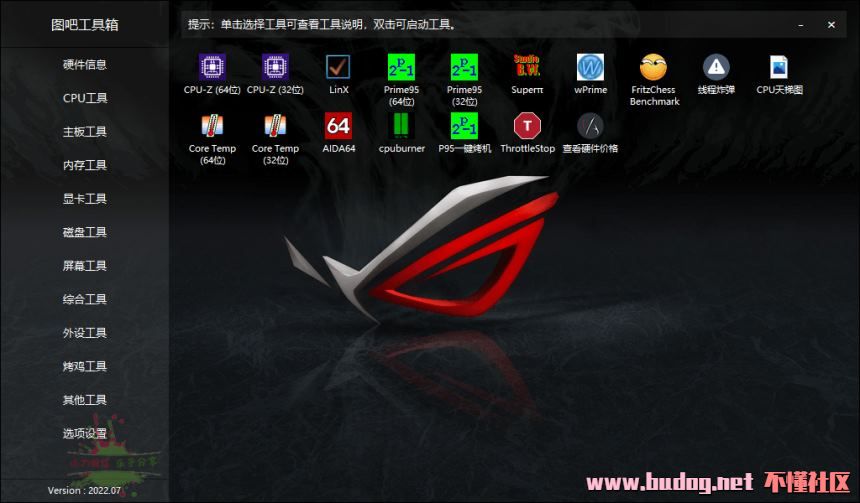Click the 图吧工具箱 title text
Screen dimensions: 860x503
pyautogui.click(x=84, y=25)
